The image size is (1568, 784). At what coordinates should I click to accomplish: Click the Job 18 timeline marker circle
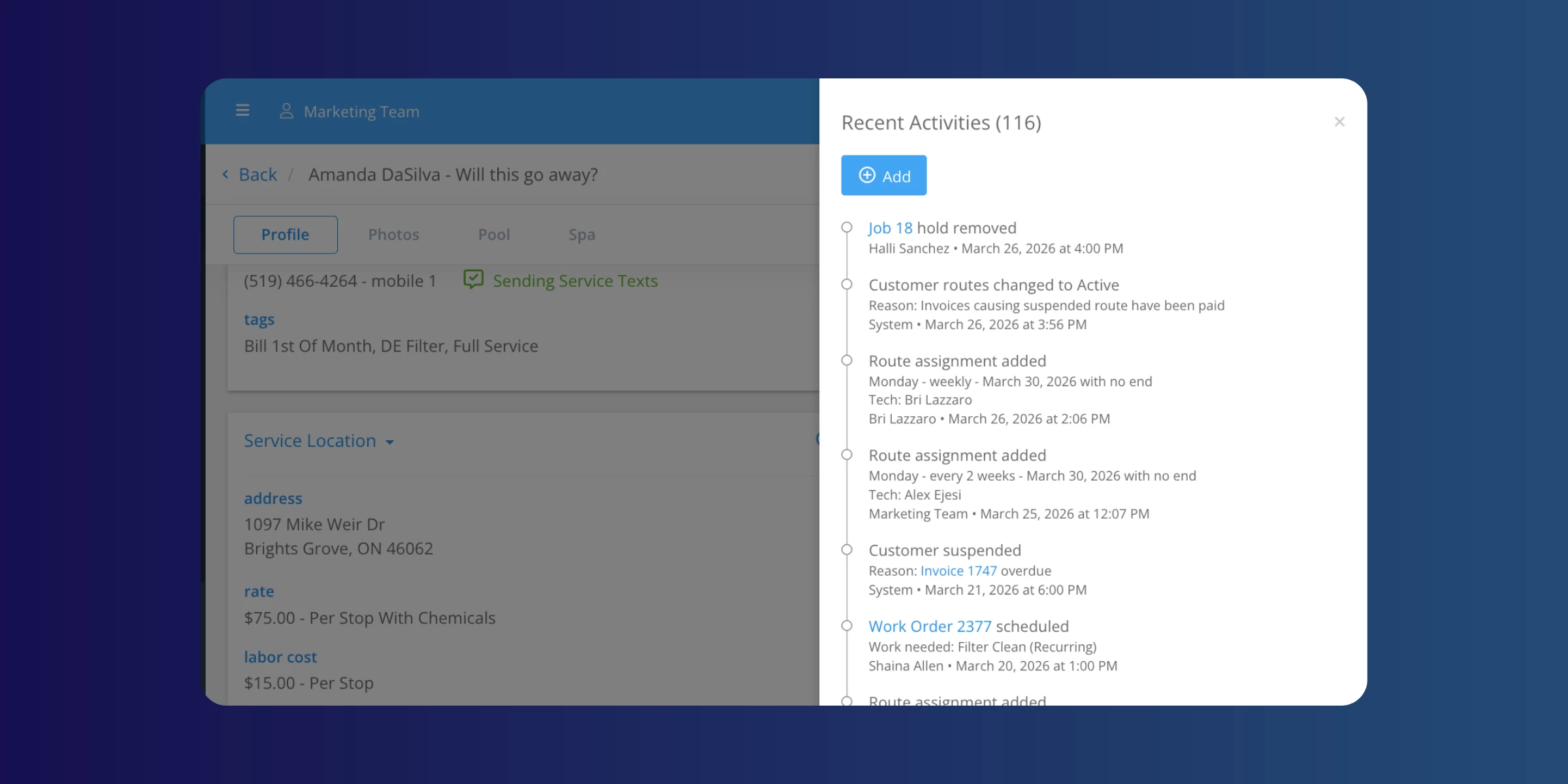coord(847,227)
